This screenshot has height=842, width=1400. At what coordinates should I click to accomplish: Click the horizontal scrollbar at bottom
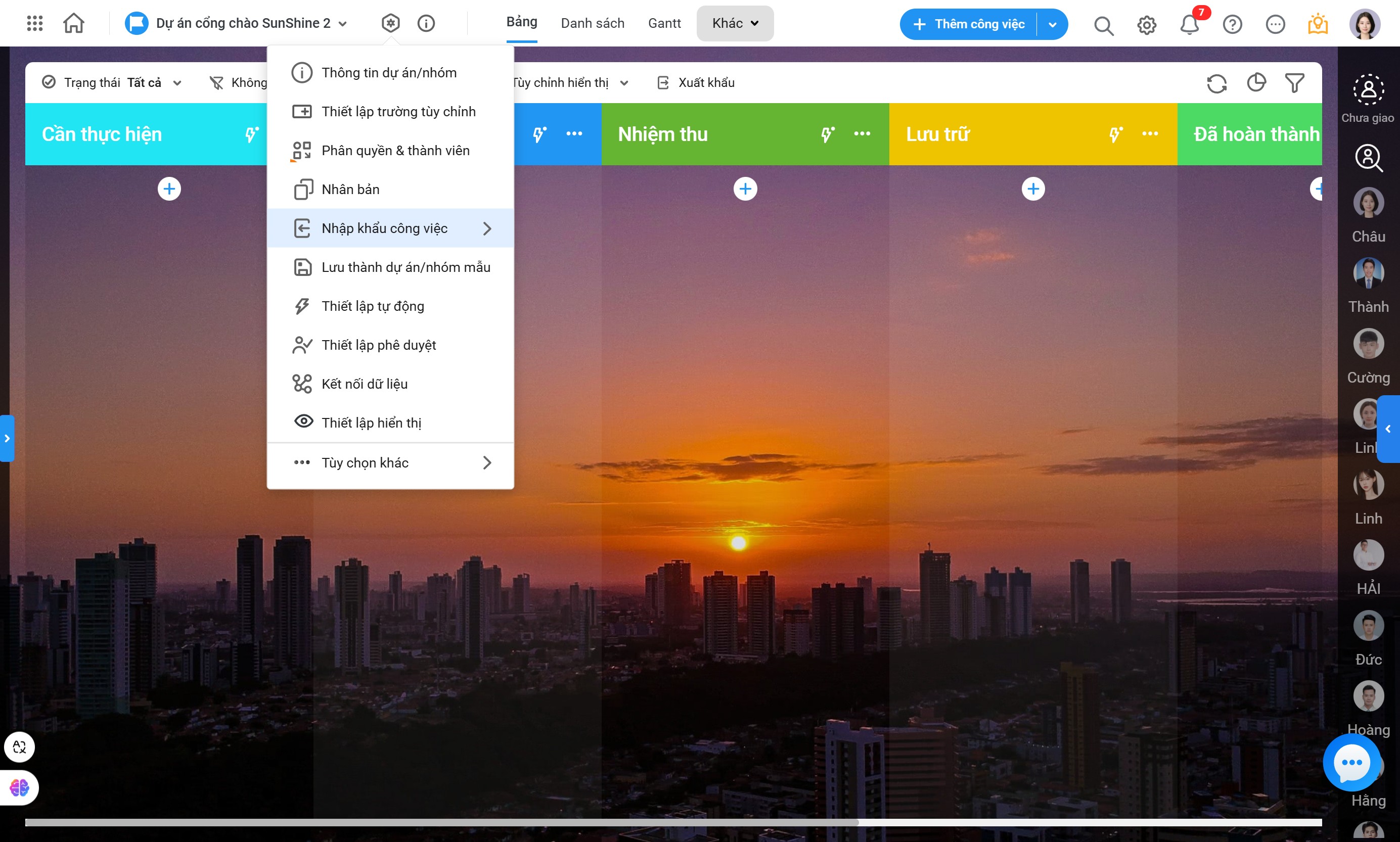441,822
